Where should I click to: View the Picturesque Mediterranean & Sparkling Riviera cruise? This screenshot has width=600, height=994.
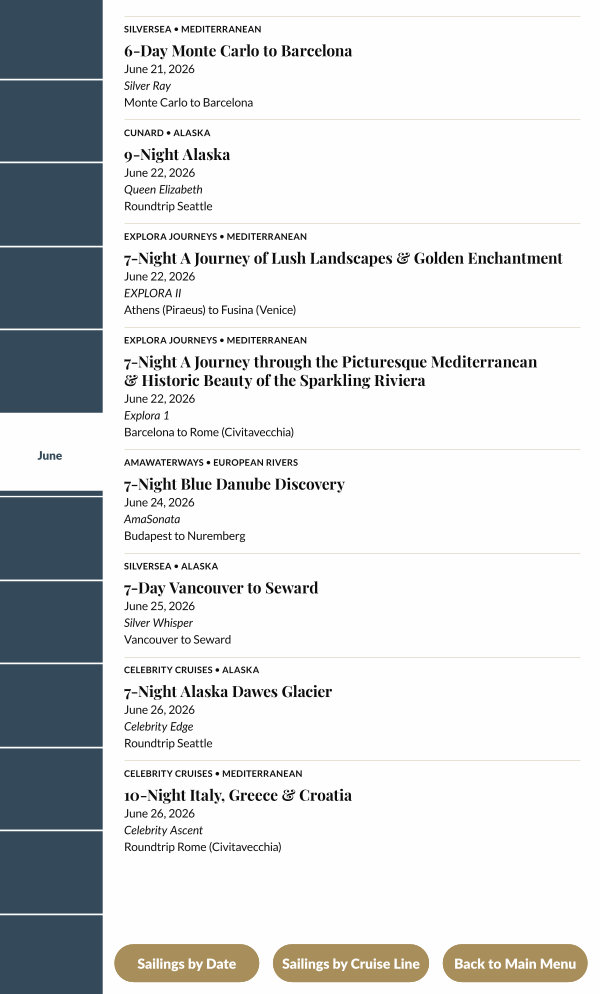tap(330, 371)
